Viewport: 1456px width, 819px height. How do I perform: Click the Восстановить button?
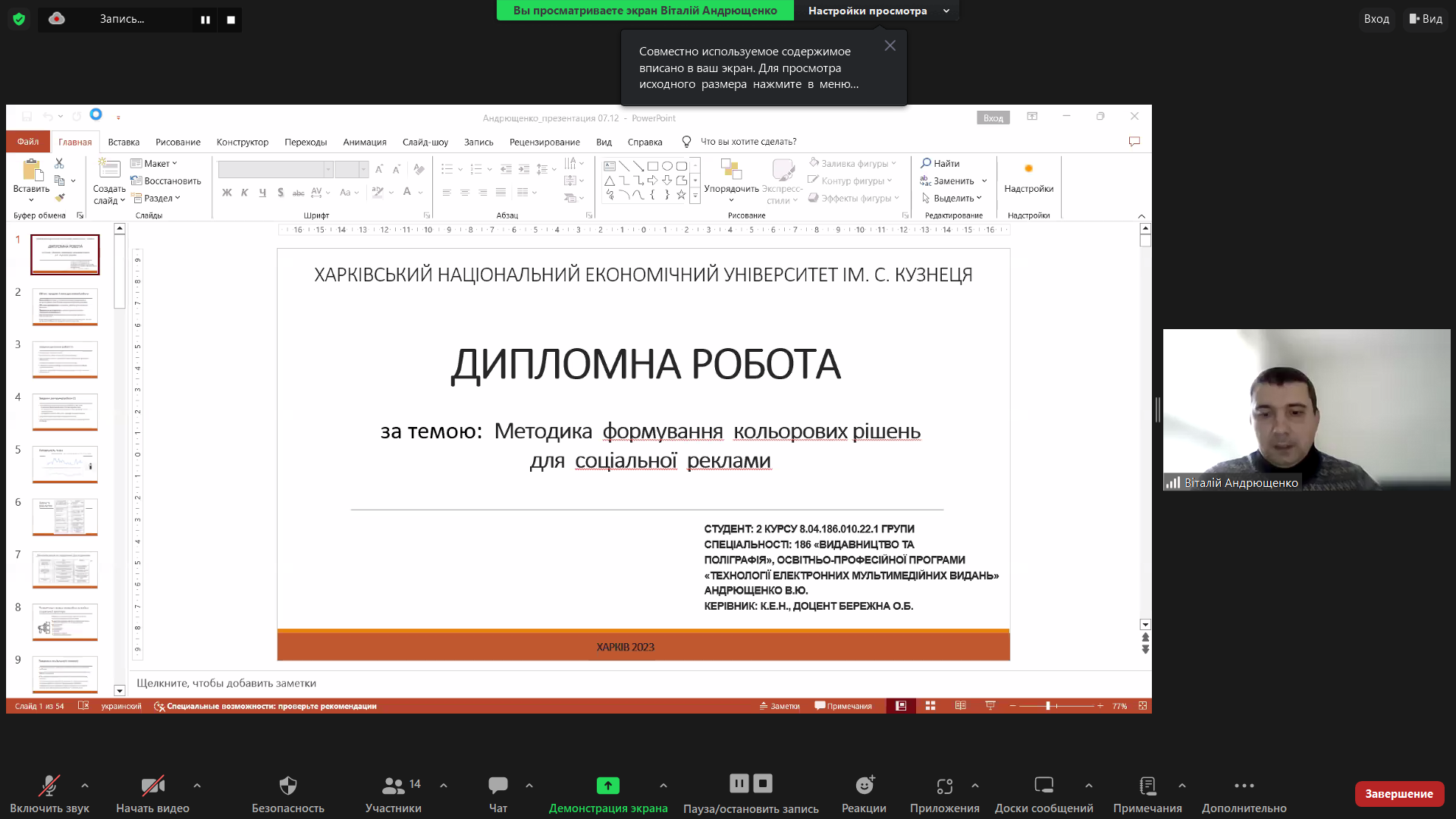(166, 180)
